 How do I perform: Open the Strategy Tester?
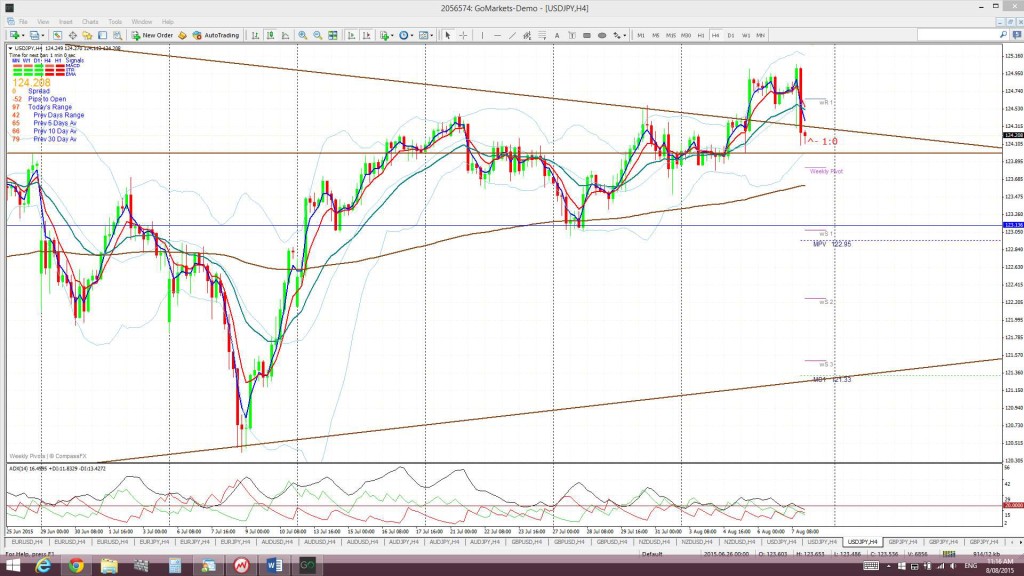[118, 35]
